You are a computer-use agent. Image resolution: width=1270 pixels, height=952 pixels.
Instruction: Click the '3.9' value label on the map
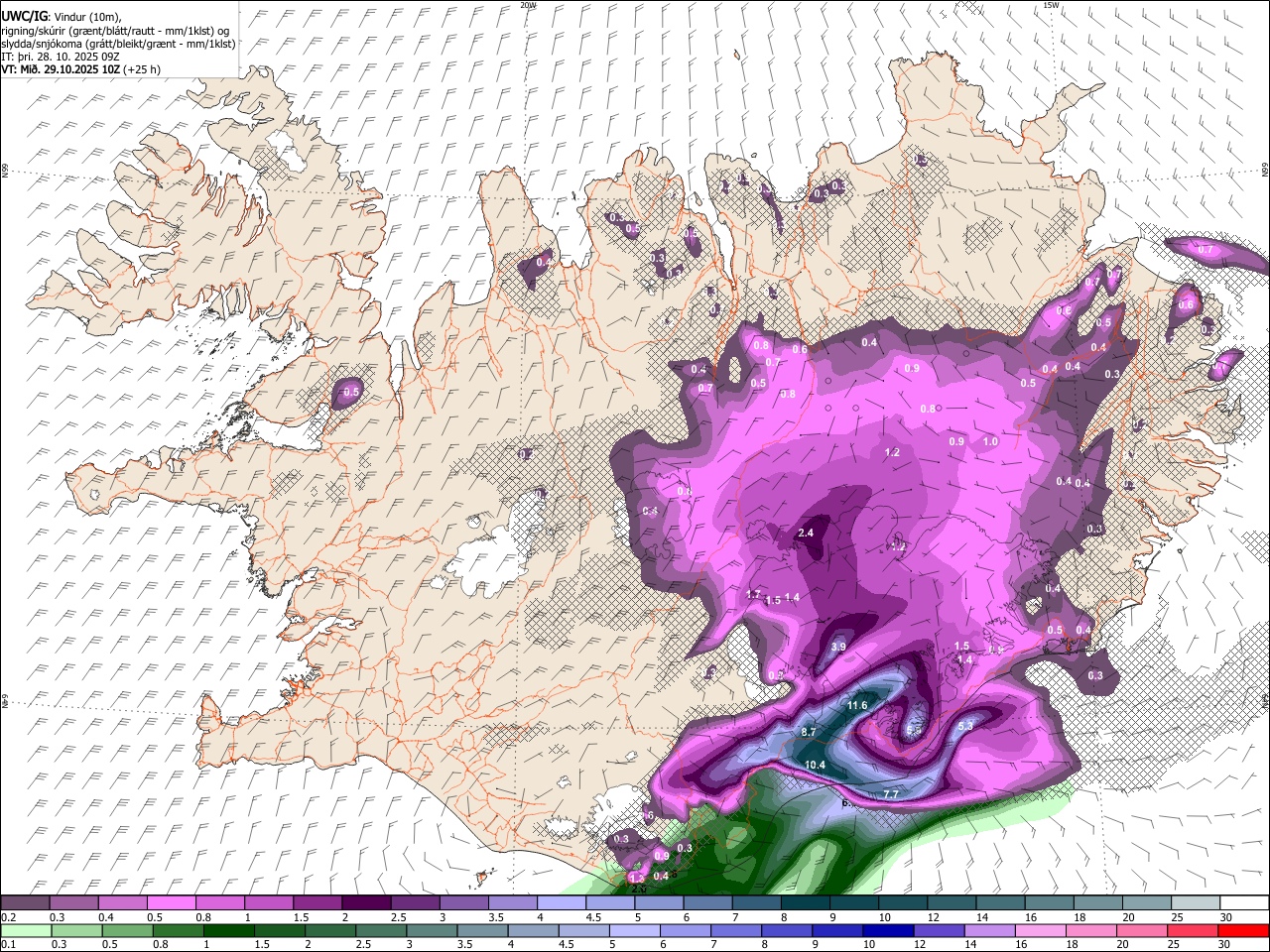pos(838,647)
